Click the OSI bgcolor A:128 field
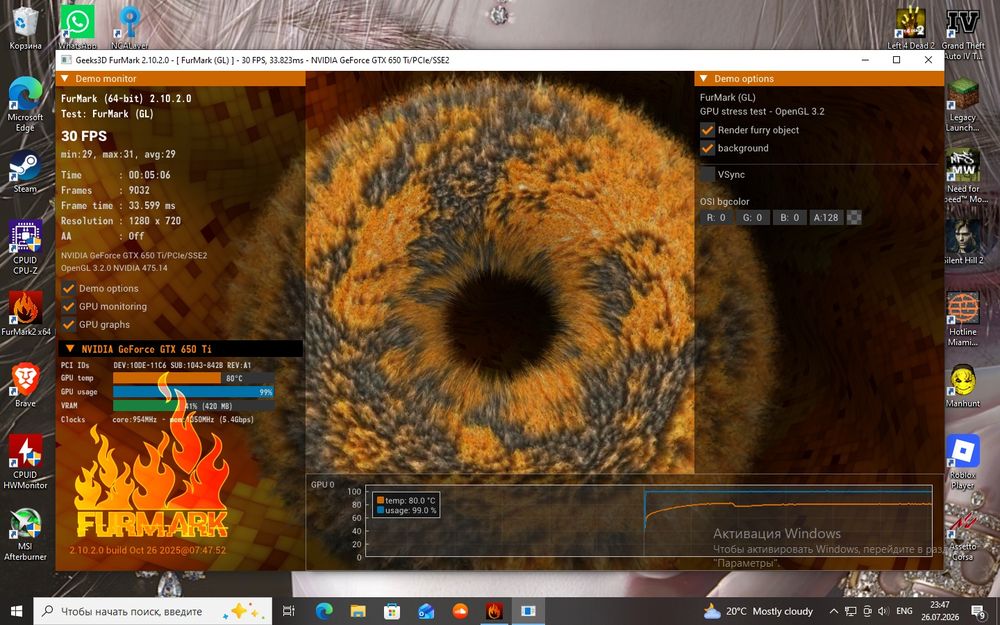Image resolution: width=1000 pixels, height=625 pixels. click(x=826, y=217)
